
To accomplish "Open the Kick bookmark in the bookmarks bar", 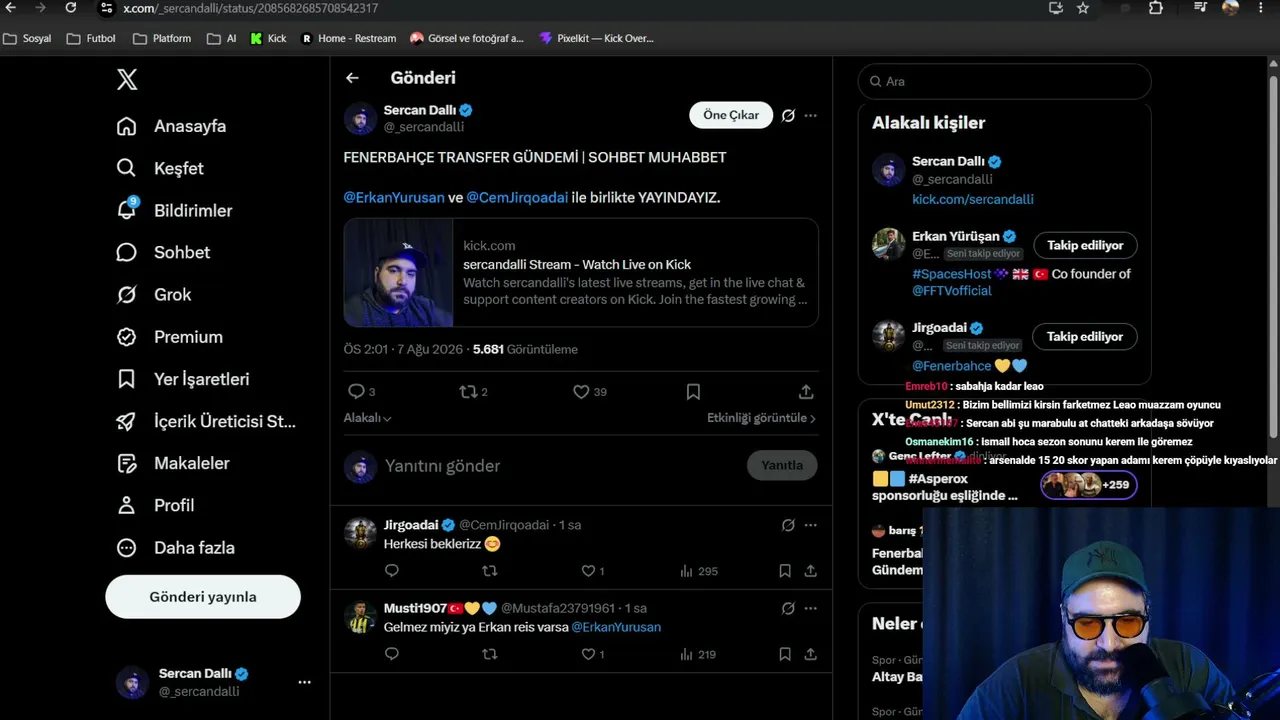I will click(x=268, y=39).
